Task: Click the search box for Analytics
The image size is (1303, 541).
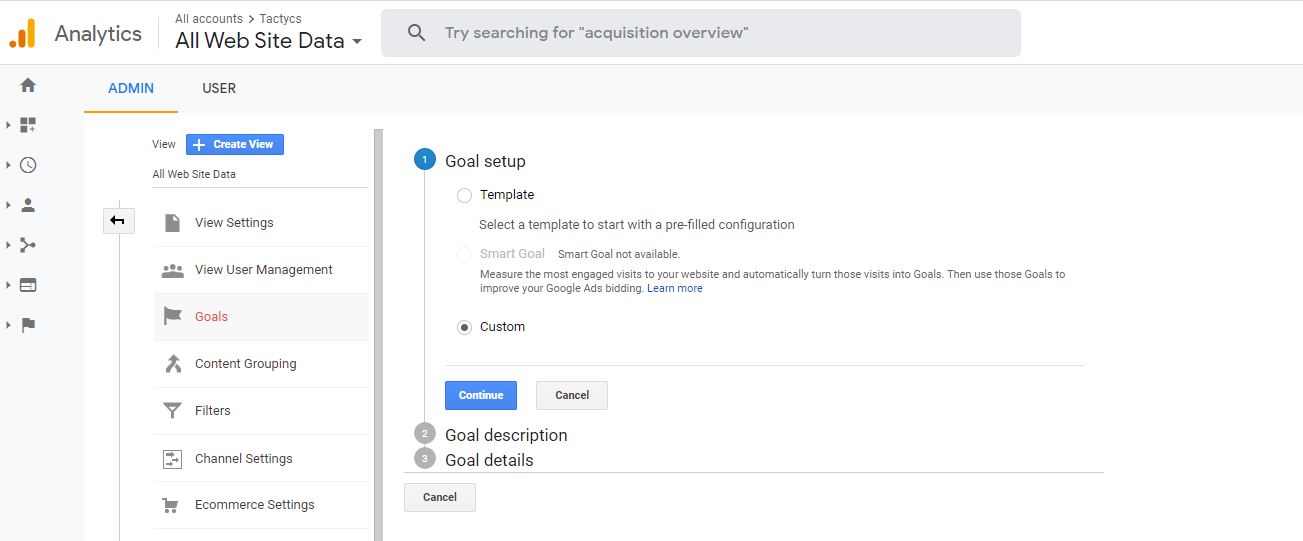Action: (x=700, y=33)
